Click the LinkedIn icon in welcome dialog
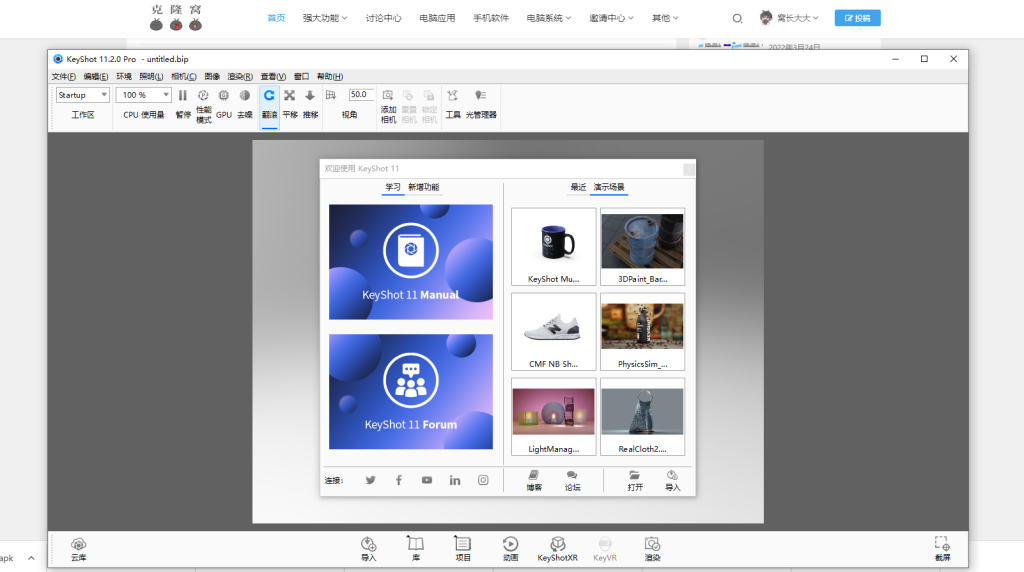 [x=455, y=480]
